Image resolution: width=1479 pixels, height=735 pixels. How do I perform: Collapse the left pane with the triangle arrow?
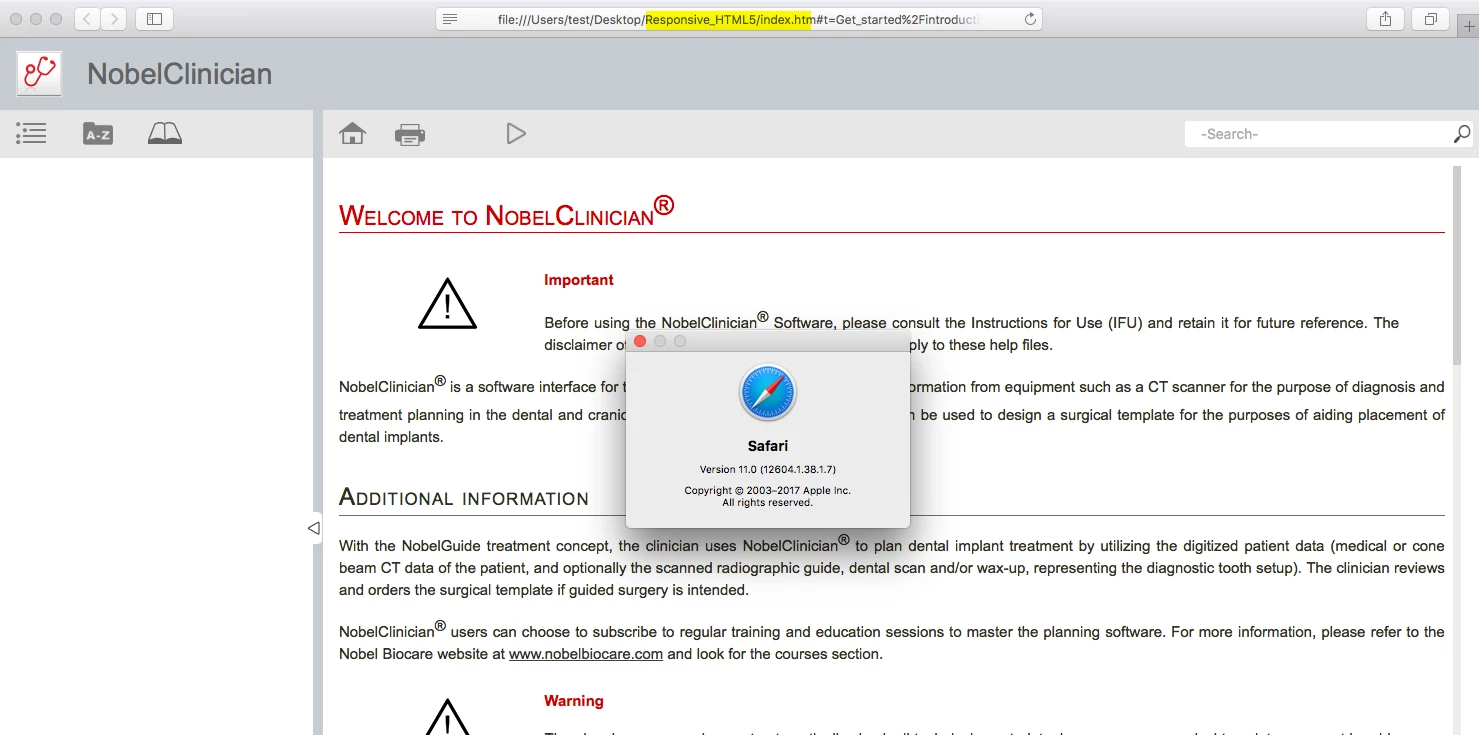[313, 527]
